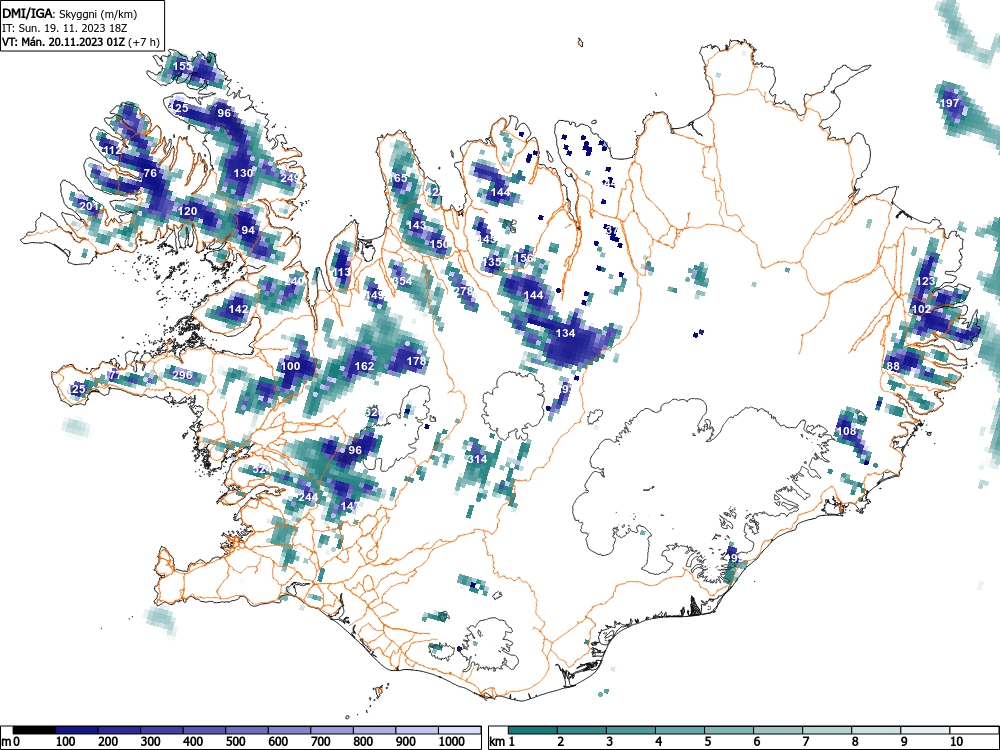Click the 'VT: Mán. 20.11.2023 01Z' valid time
Screen dimensions: 1000x750
[x=64, y=42]
